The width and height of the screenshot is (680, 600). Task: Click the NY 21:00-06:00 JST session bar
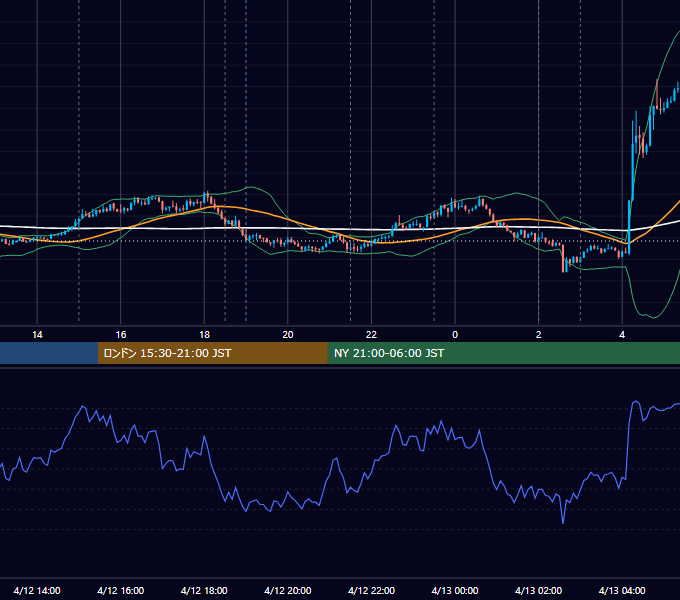pyautogui.click(x=503, y=353)
